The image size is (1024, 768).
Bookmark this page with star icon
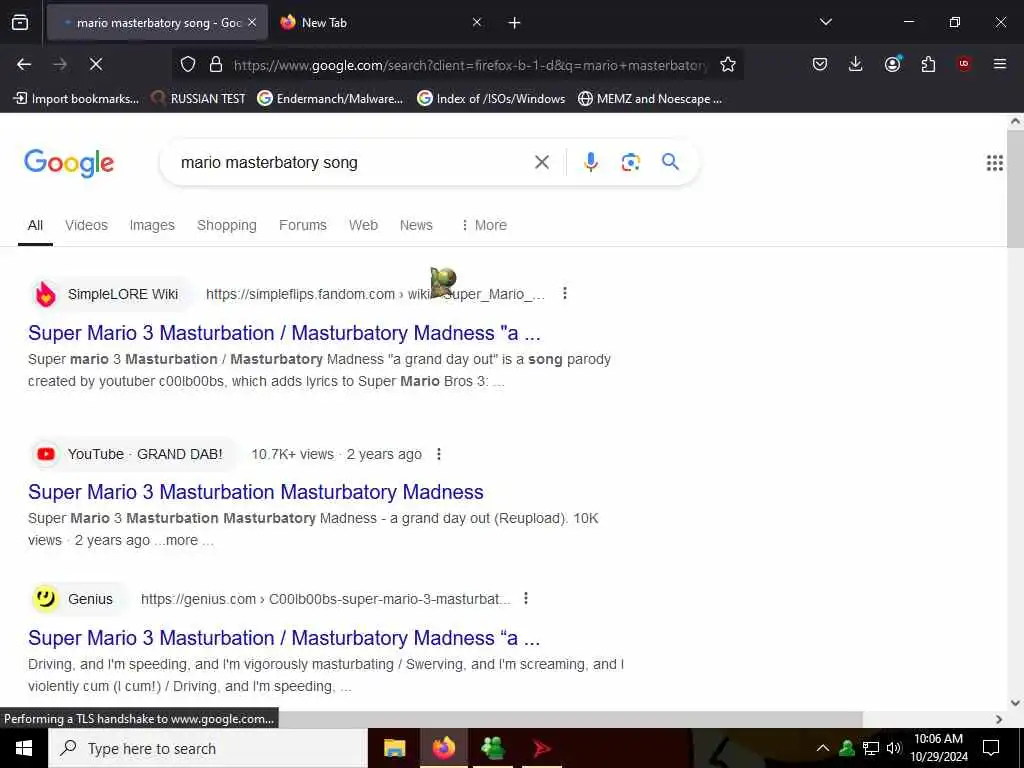728,64
